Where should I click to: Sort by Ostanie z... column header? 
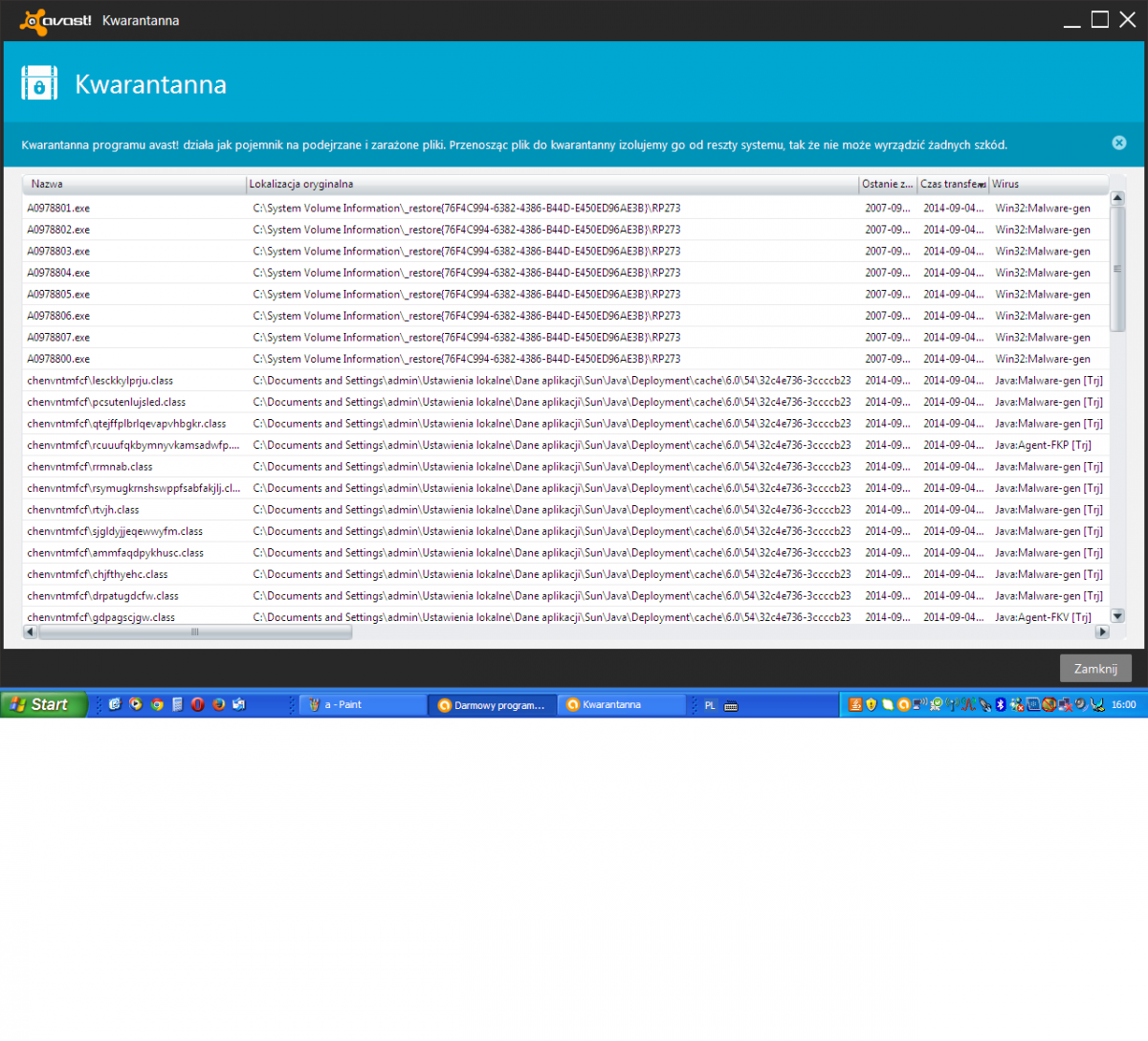click(x=888, y=184)
